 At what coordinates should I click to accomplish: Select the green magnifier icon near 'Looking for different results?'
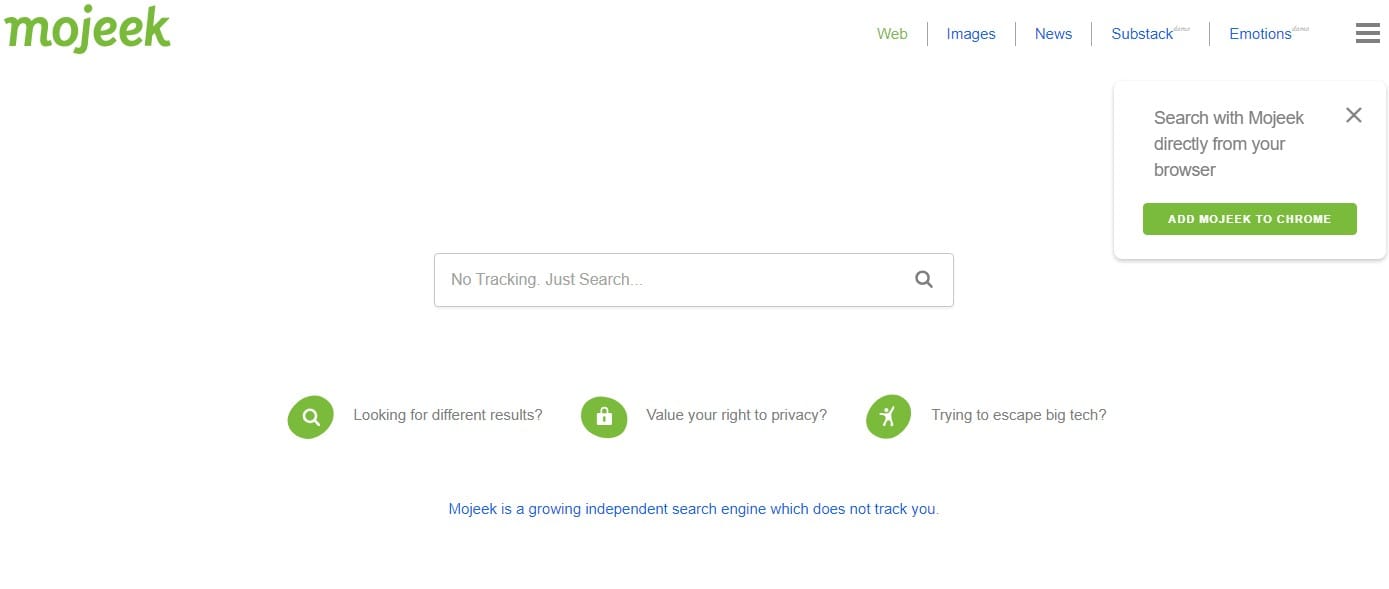(310, 415)
